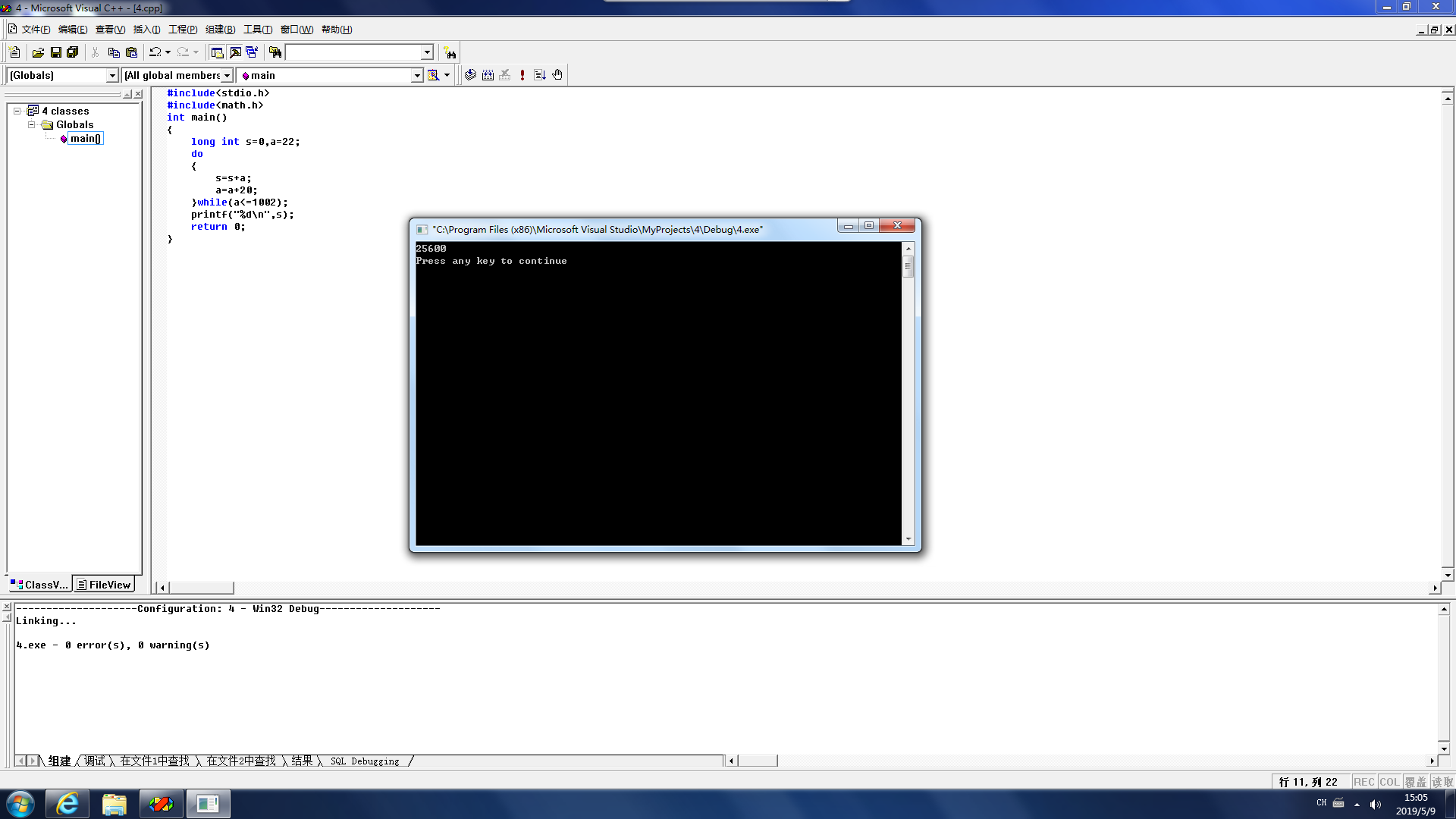Click the Compile icon in build toolbar

click(x=470, y=75)
